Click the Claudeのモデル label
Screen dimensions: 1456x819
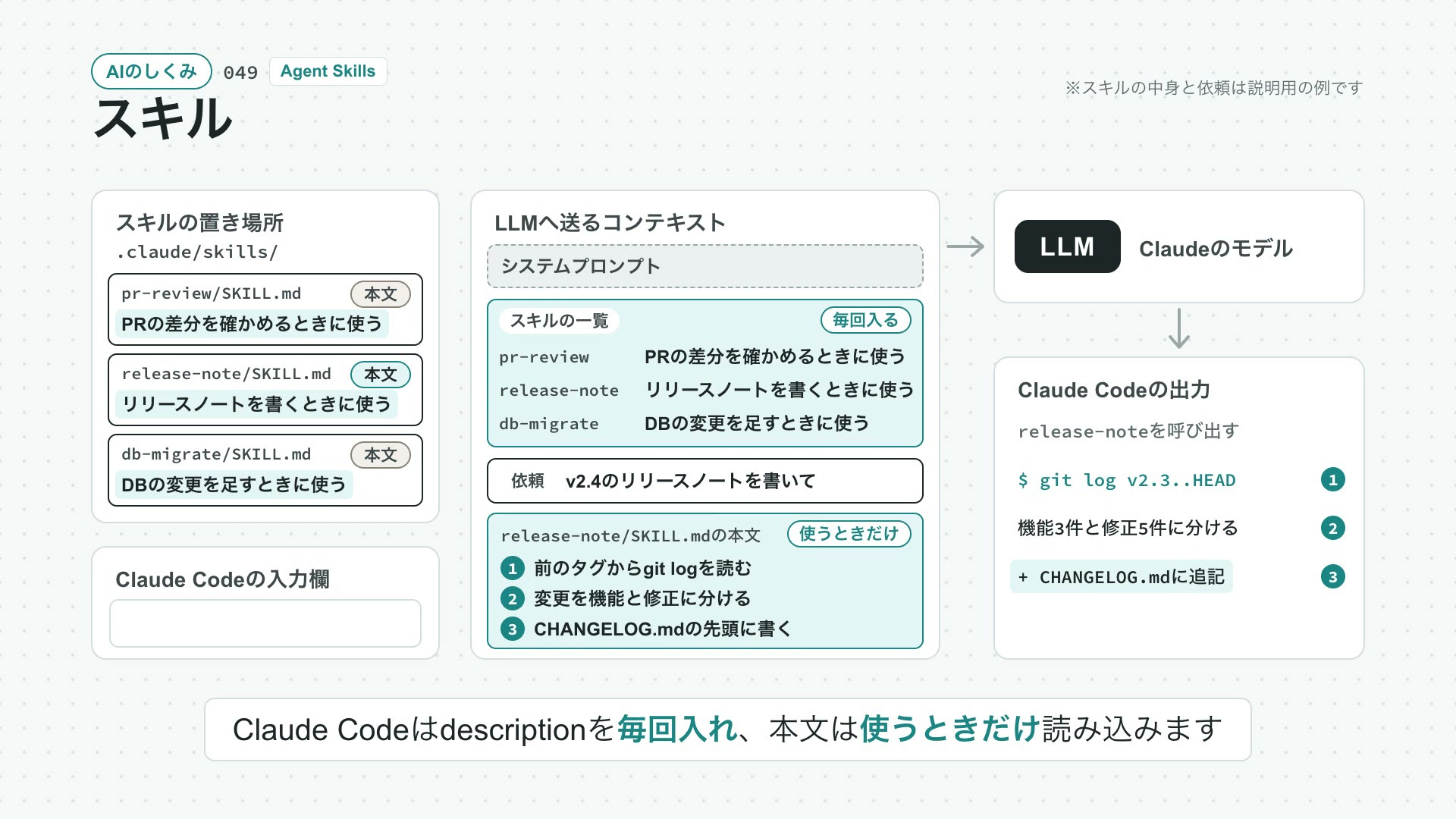pos(1216,249)
